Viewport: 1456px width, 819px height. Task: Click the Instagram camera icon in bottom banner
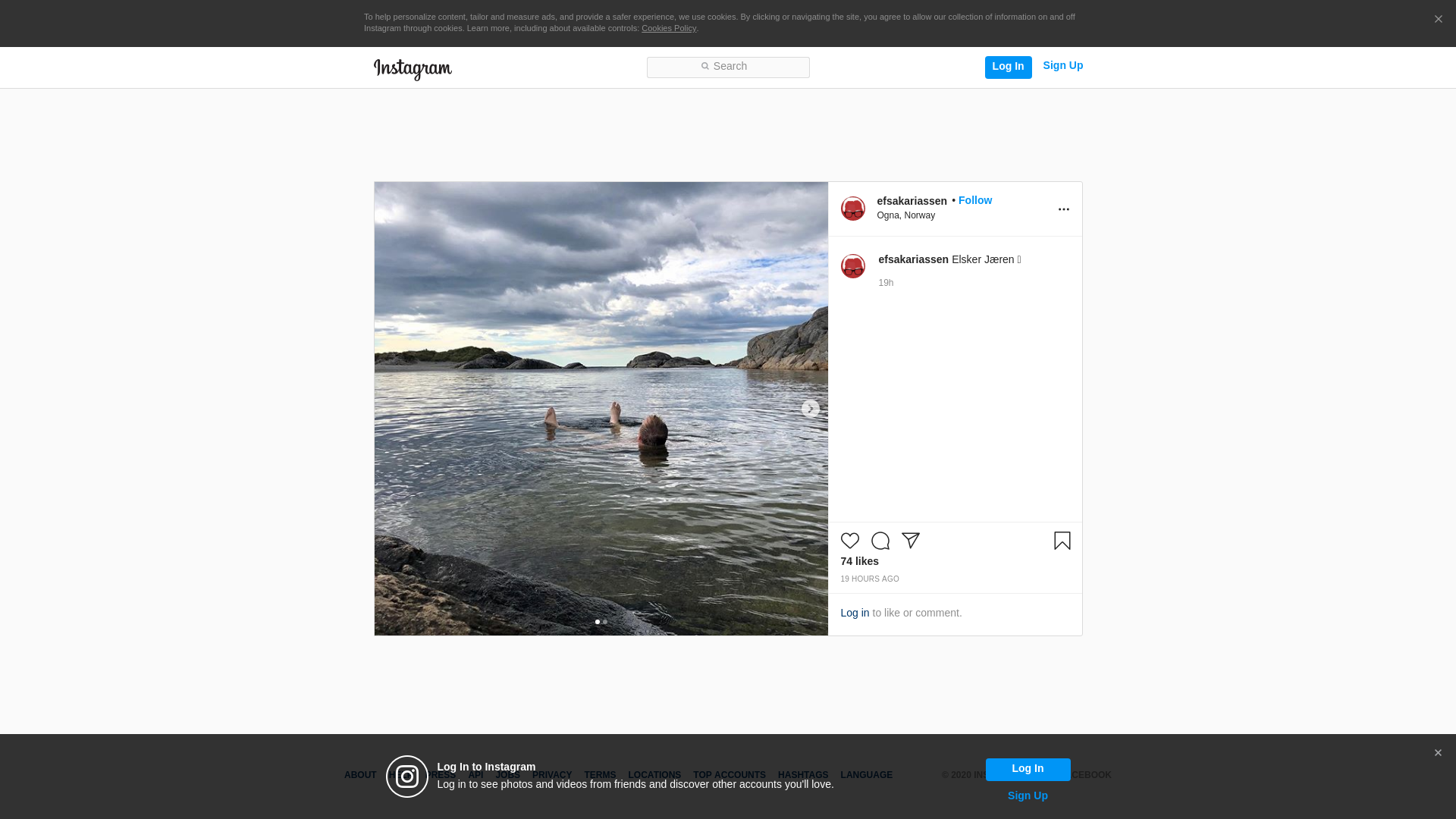click(x=407, y=777)
